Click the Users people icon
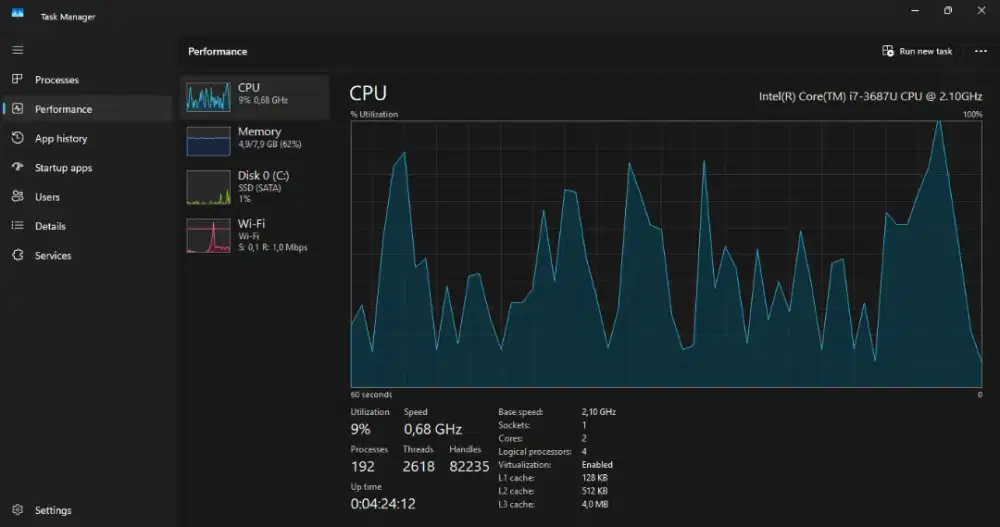The image size is (1000, 527). pos(17,197)
